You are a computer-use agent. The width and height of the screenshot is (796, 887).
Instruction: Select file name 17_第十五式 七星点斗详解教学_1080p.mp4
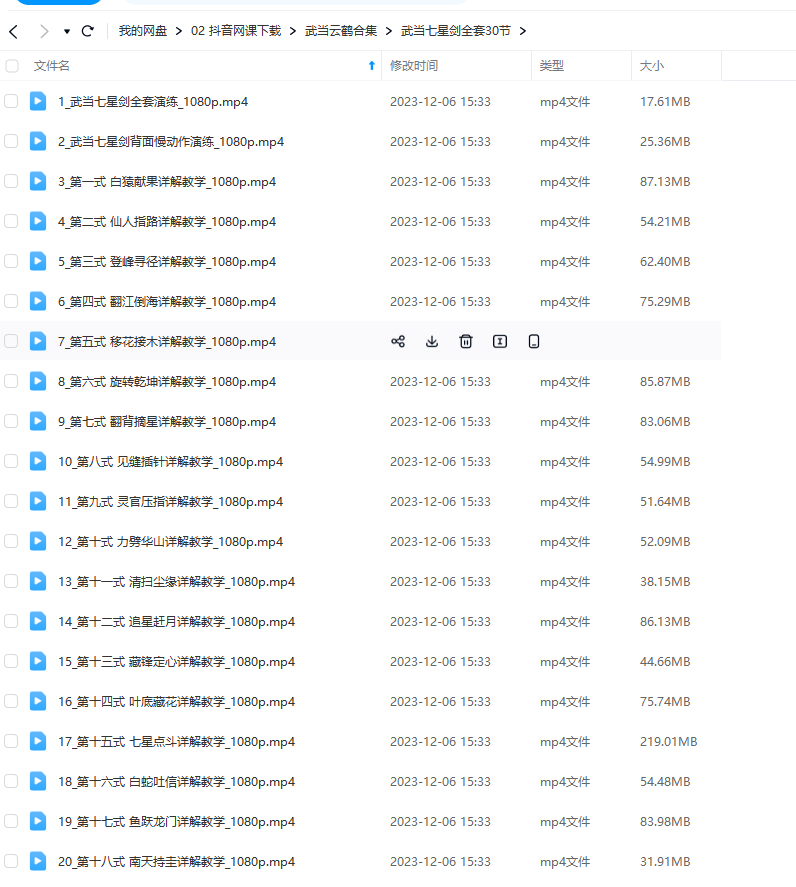pos(177,742)
